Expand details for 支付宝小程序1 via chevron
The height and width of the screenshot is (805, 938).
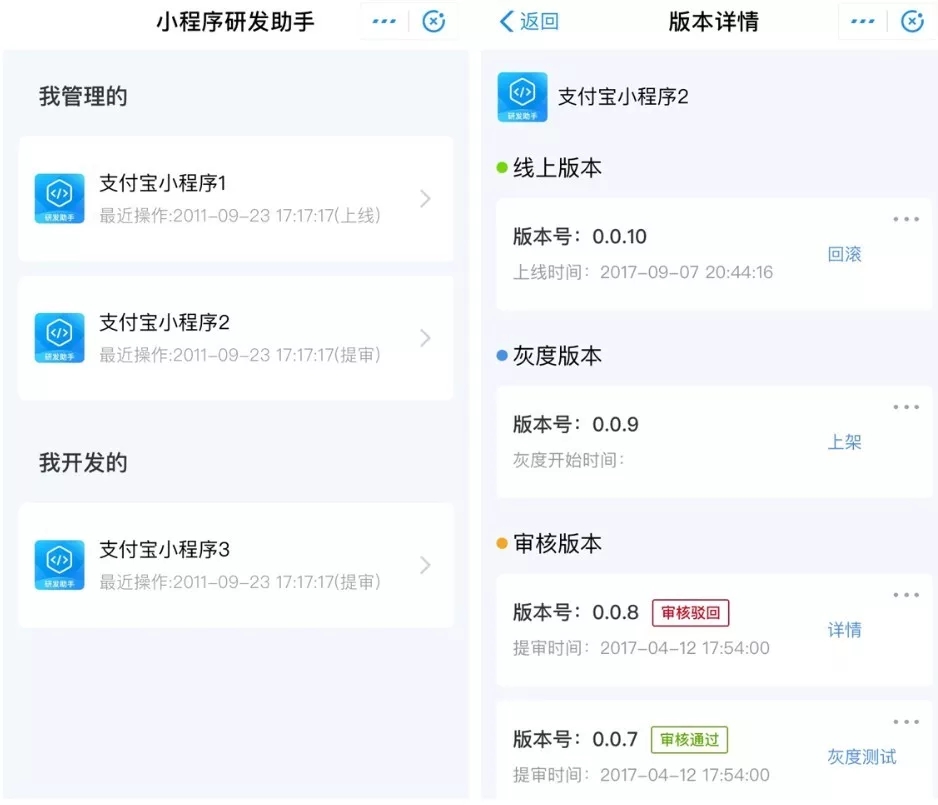click(426, 199)
